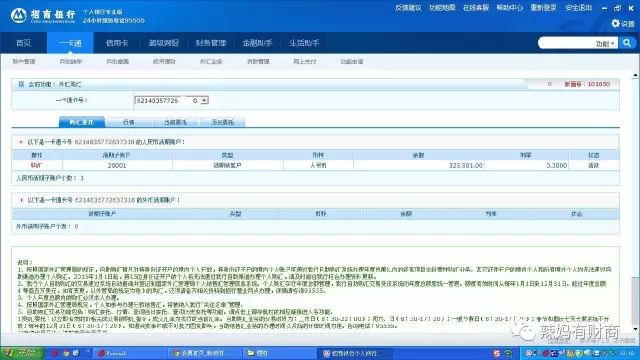Click the Sogou S icon in taskbar
The height and width of the screenshot is (360, 640).
(496, 353)
